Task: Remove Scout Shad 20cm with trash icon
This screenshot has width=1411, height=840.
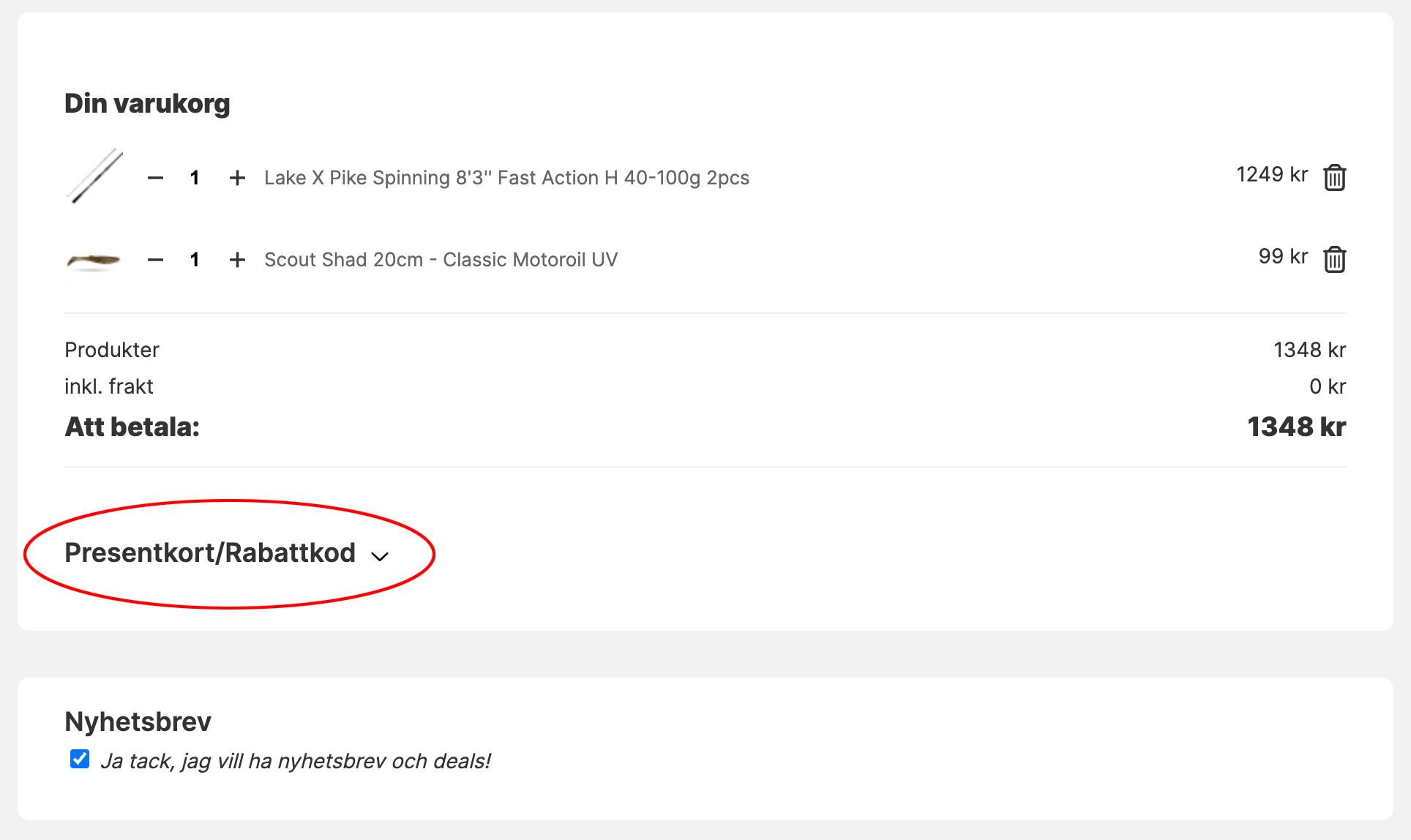Action: coord(1334,259)
